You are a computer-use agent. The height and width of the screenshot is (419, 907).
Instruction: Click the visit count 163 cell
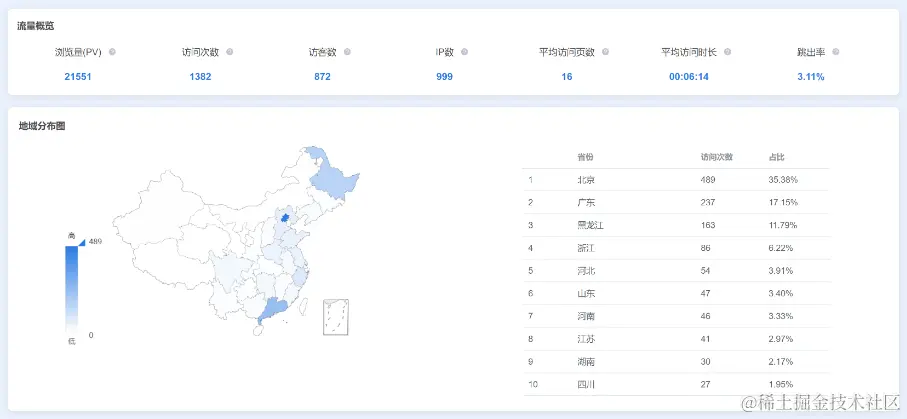tap(708, 225)
